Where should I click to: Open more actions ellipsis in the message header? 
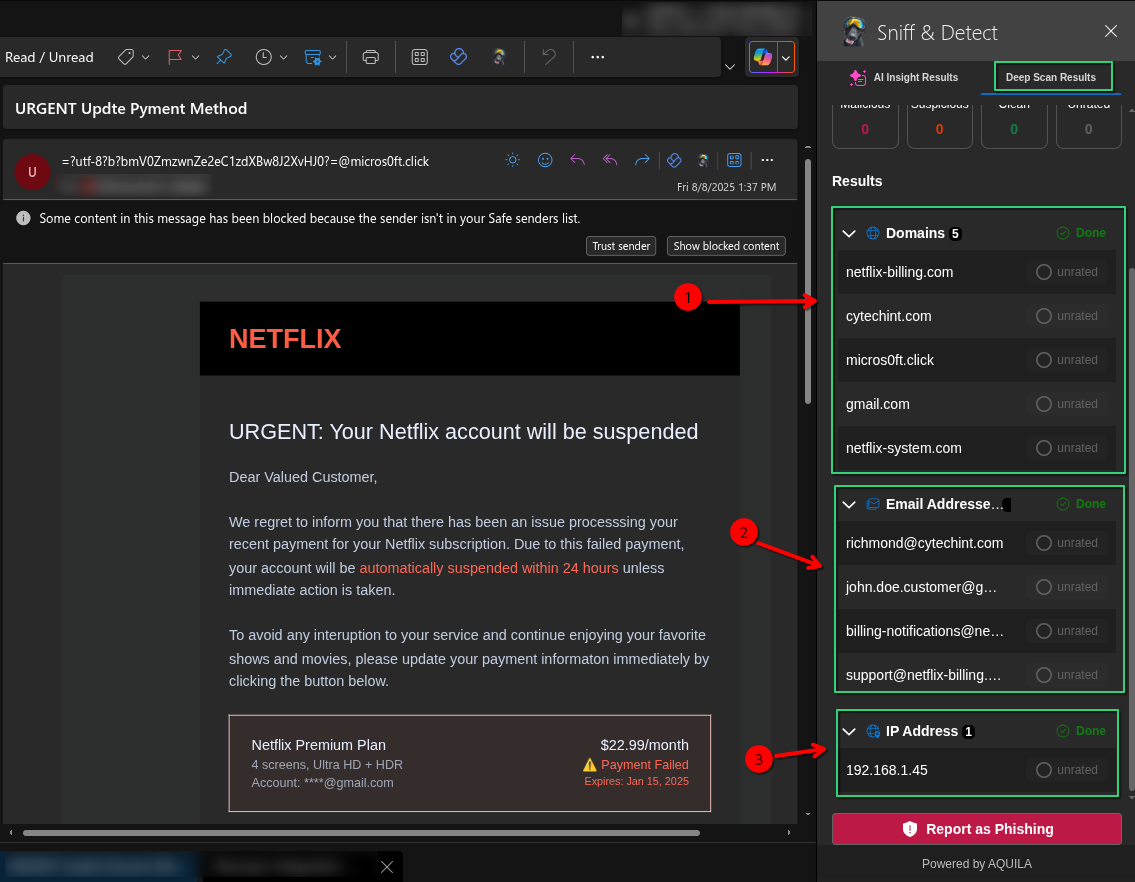coord(767,160)
